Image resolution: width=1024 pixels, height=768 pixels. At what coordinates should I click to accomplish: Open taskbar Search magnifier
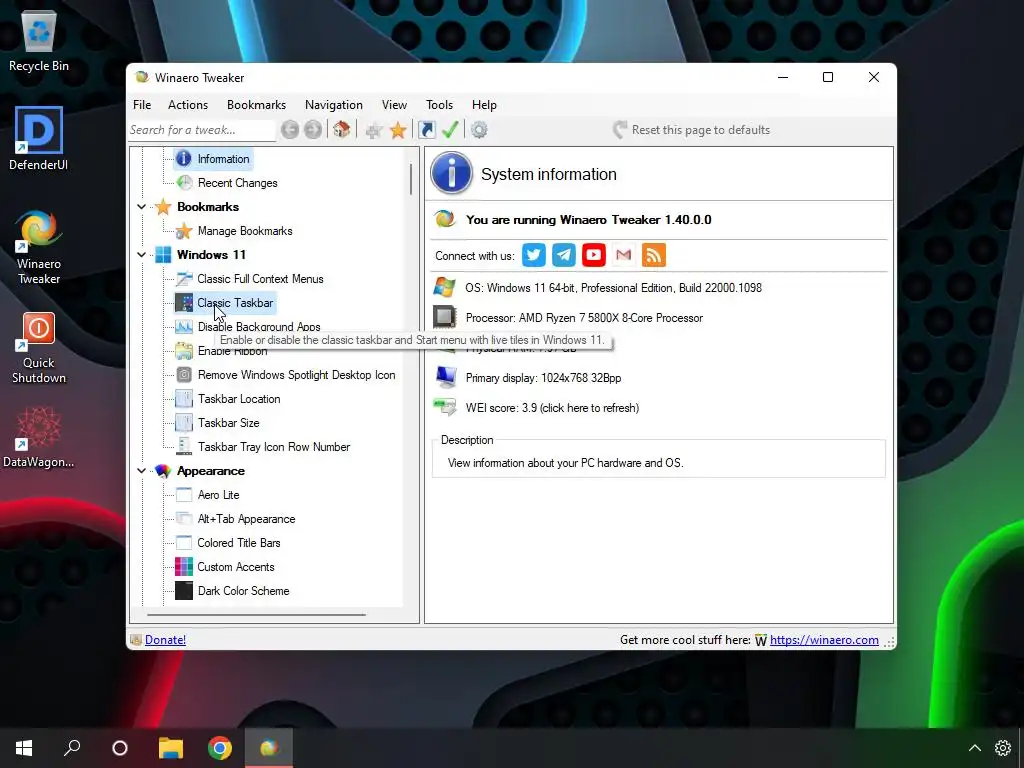click(72, 748)
